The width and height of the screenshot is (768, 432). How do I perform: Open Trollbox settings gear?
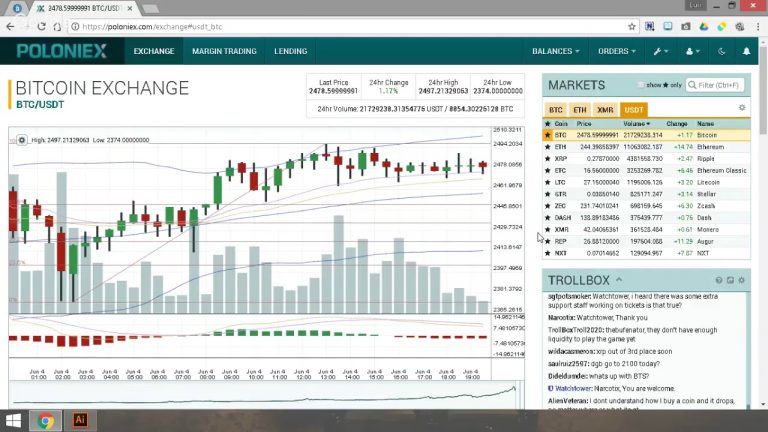[742, 280]
